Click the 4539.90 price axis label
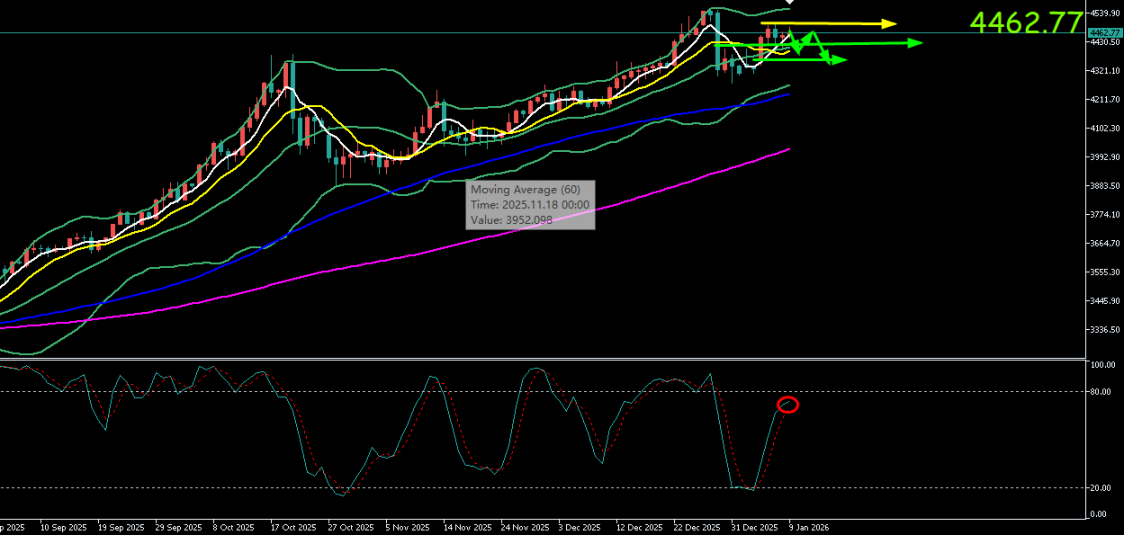Image resolution: width=1124 pixels, height=535 pixels. click(x=1105, y=13)
